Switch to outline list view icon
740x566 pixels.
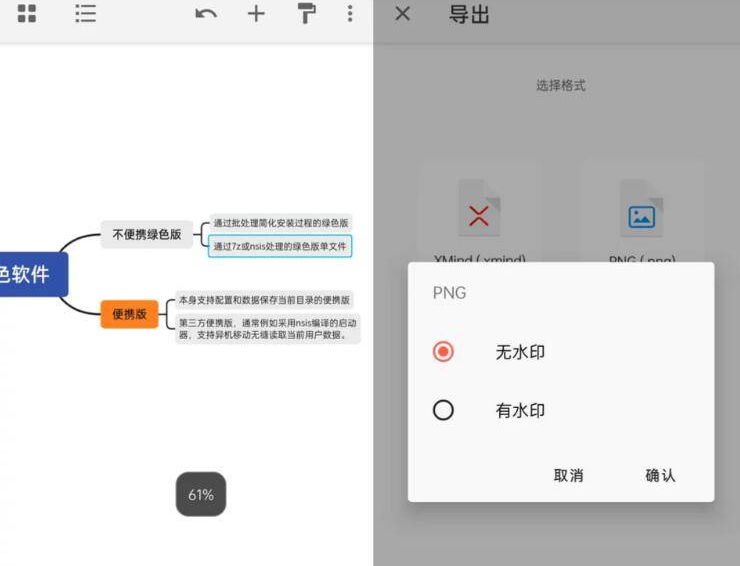[x=85, y=14]
